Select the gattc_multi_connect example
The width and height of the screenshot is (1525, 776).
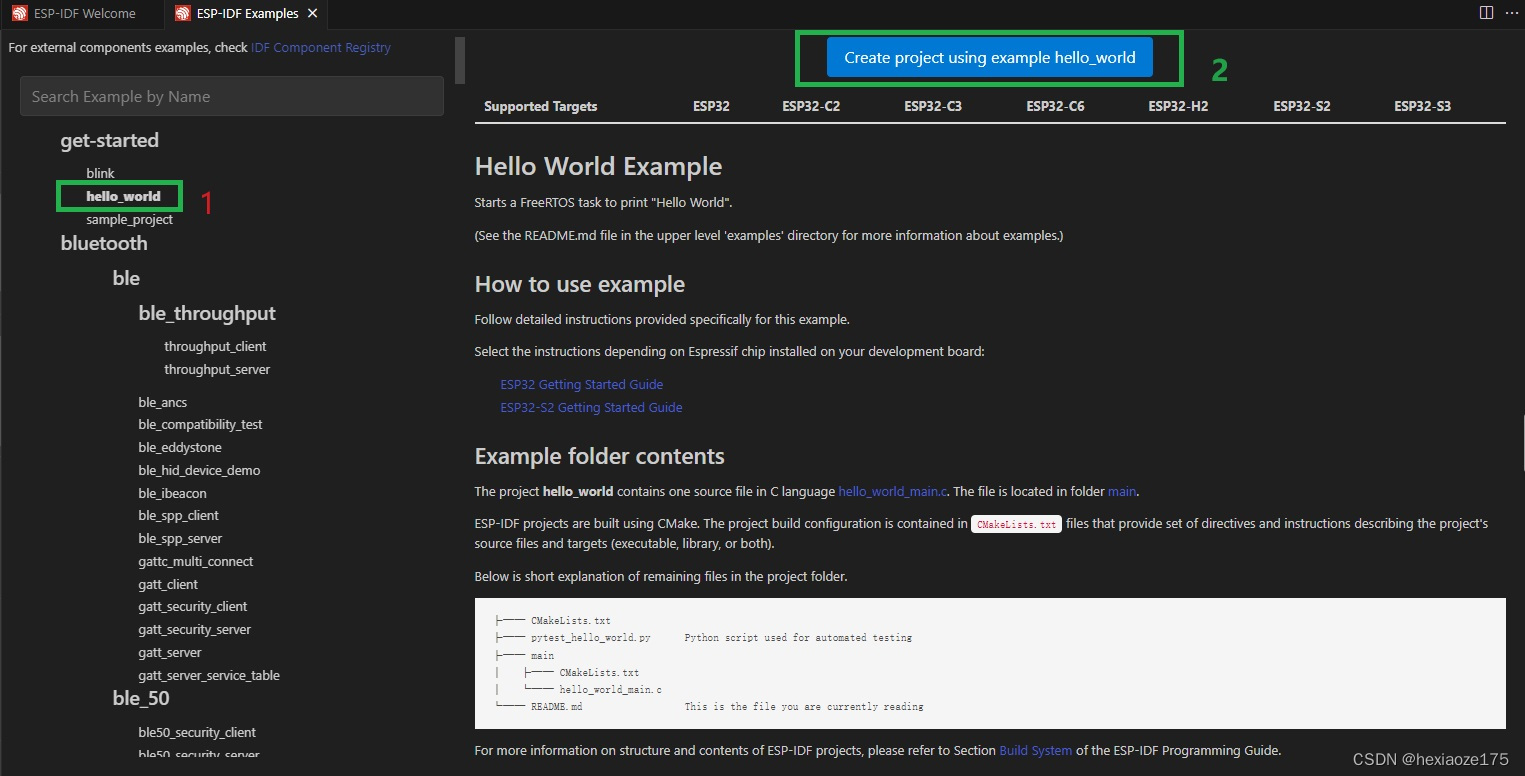[196, 561]
